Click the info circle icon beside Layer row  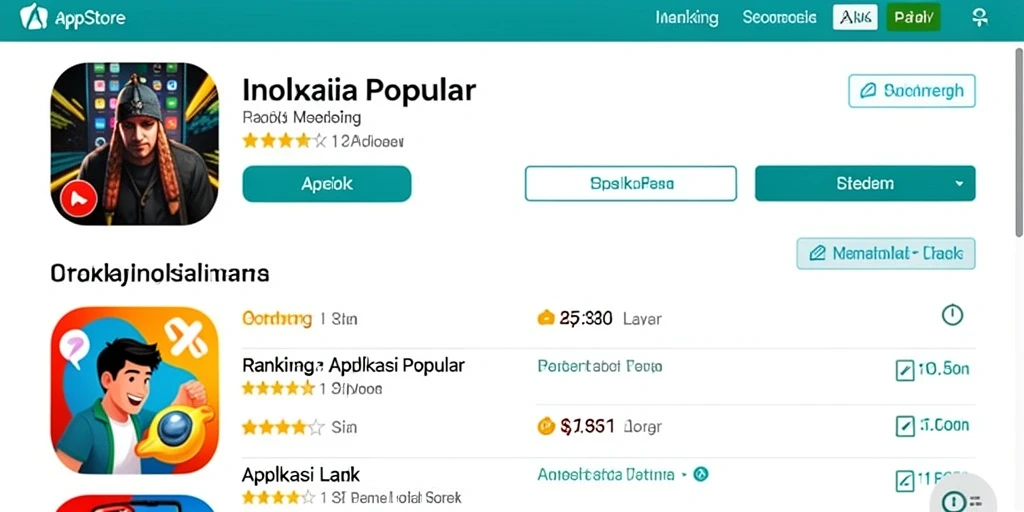pos(952,315)
